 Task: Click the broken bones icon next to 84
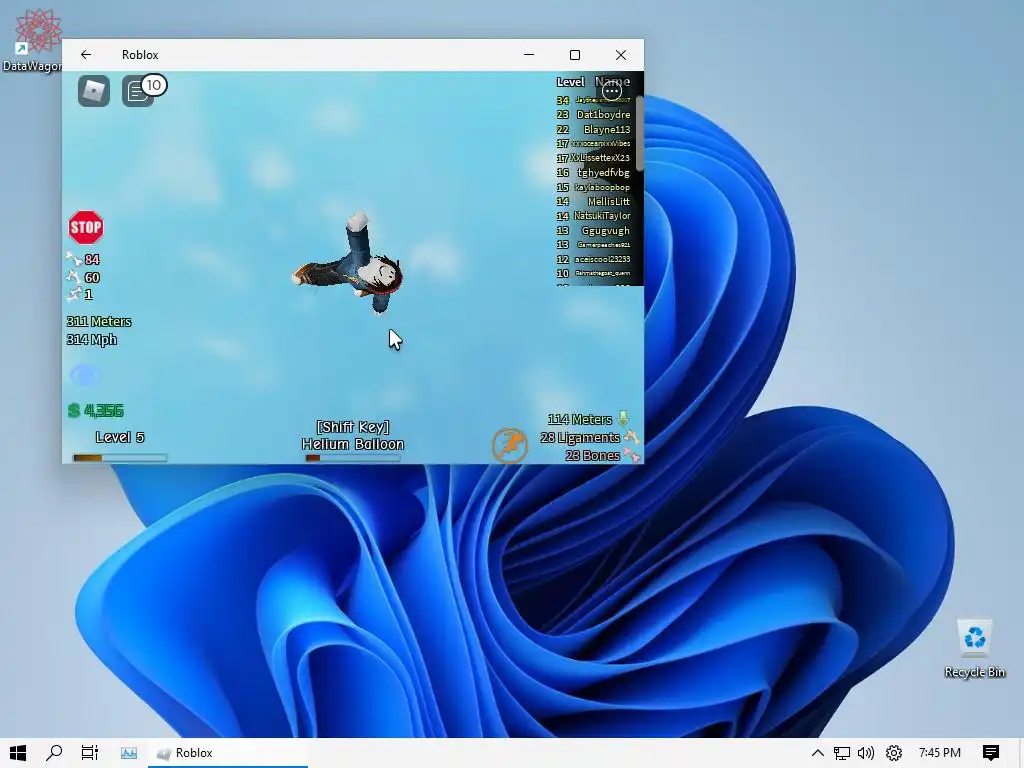click(73, 259)
